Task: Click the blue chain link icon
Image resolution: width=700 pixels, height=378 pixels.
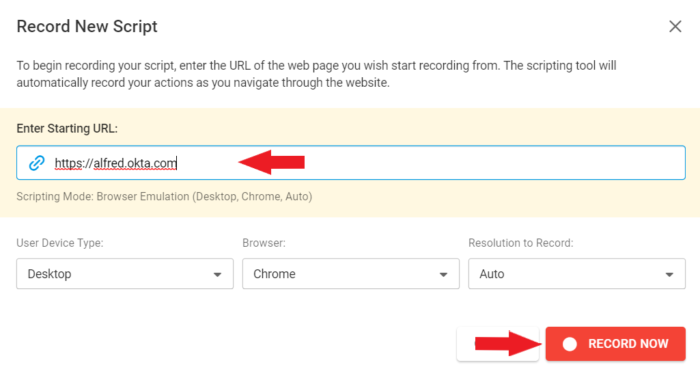Action: 37,163
